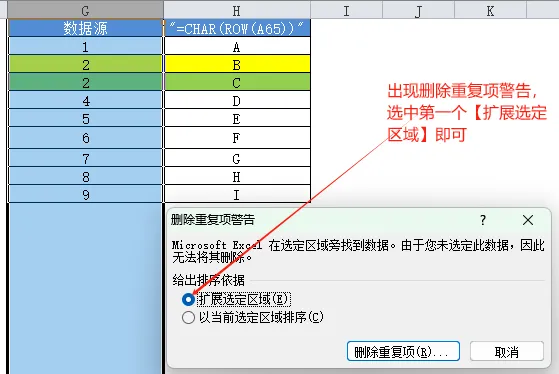Select the data cell with value 6
The image size is (559, 374).
point(86,138)
